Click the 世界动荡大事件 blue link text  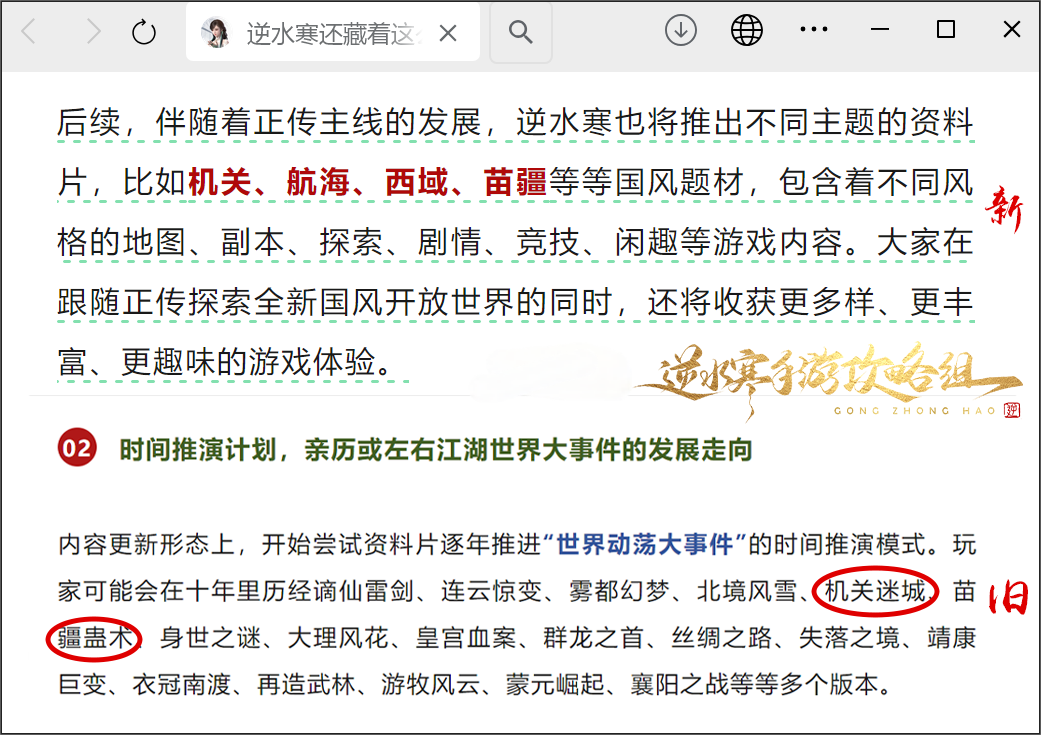click(x=645, y=544)
